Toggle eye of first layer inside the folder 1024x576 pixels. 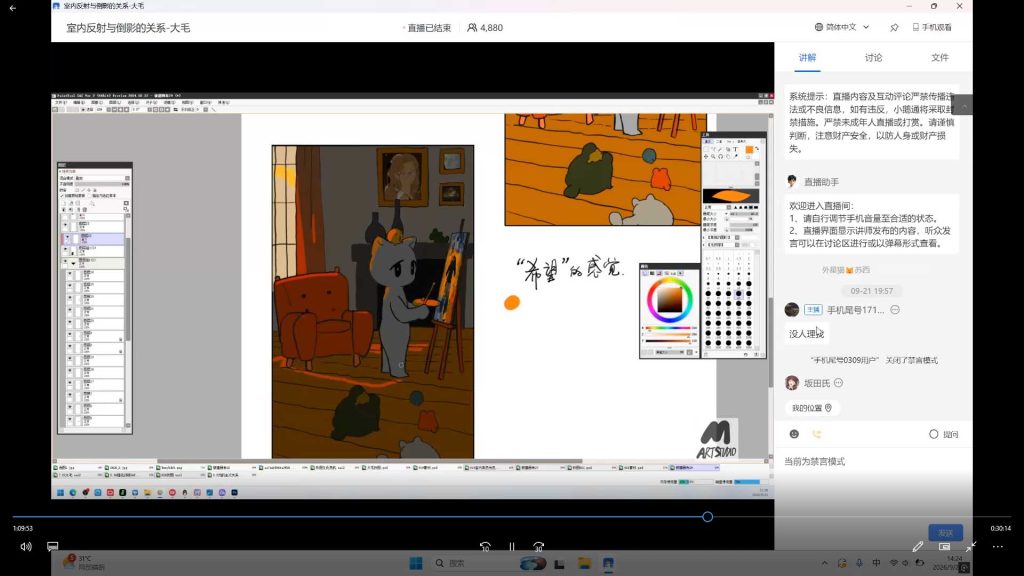(70, 274)
